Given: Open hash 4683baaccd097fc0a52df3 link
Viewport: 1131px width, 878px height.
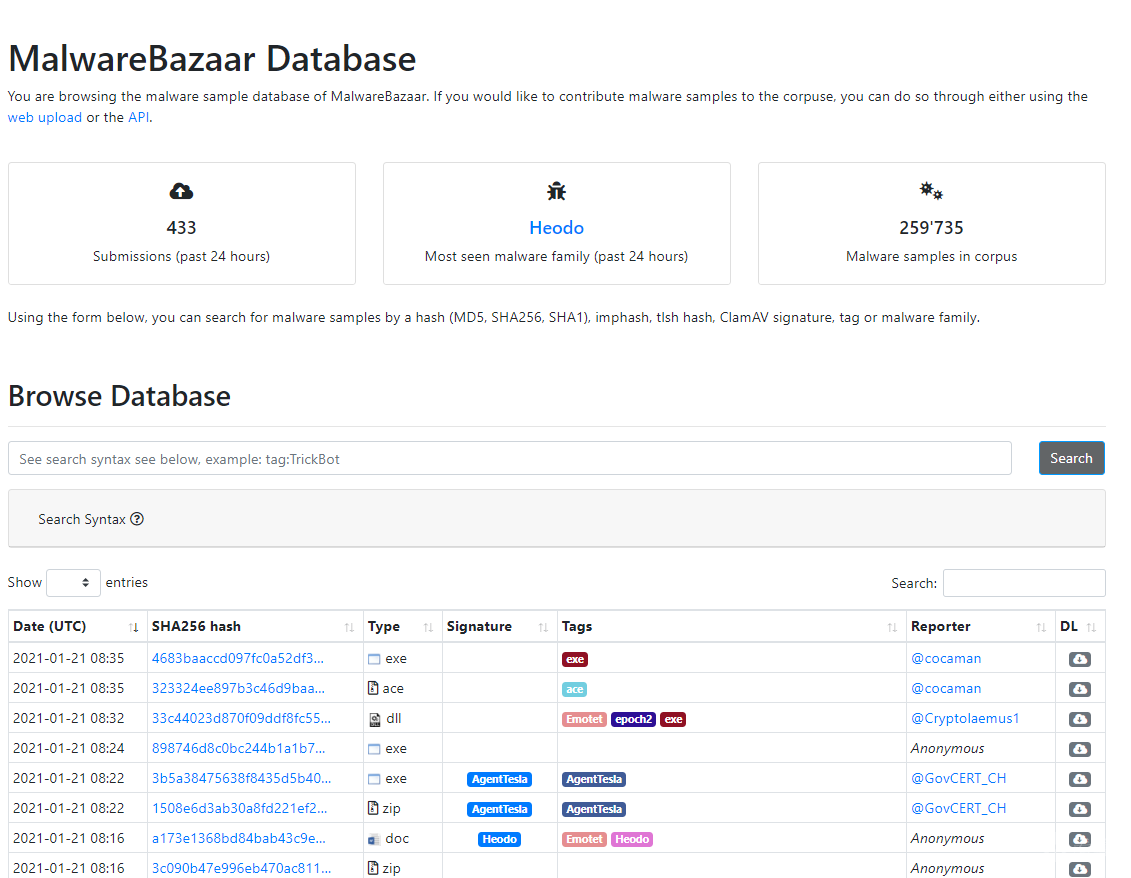Looking at the screenshot, I should tap(237, 658).
